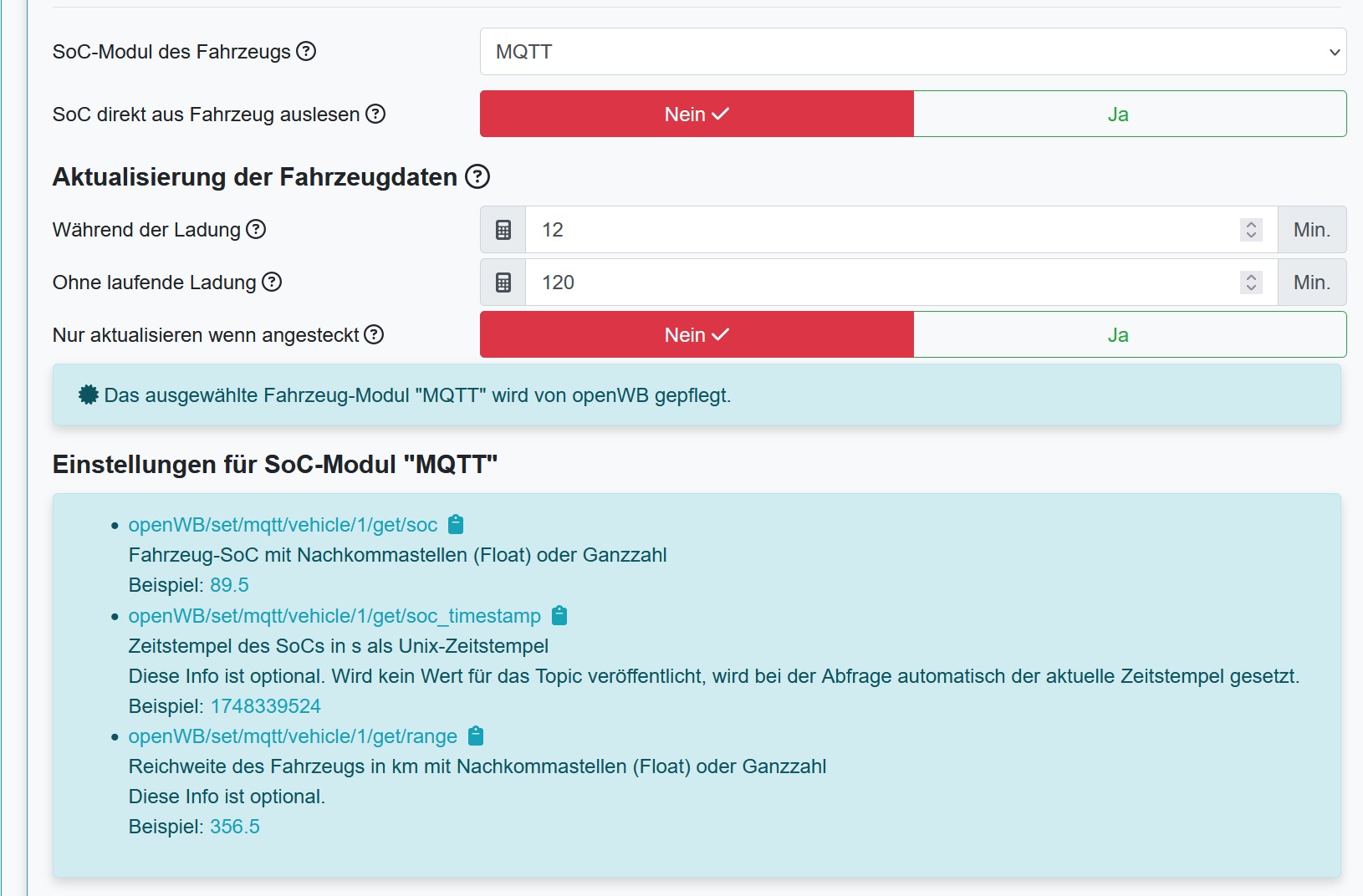Click the 120 minutes input field
This screenshot has width=1363, height=896.
[x=836, y=282]
